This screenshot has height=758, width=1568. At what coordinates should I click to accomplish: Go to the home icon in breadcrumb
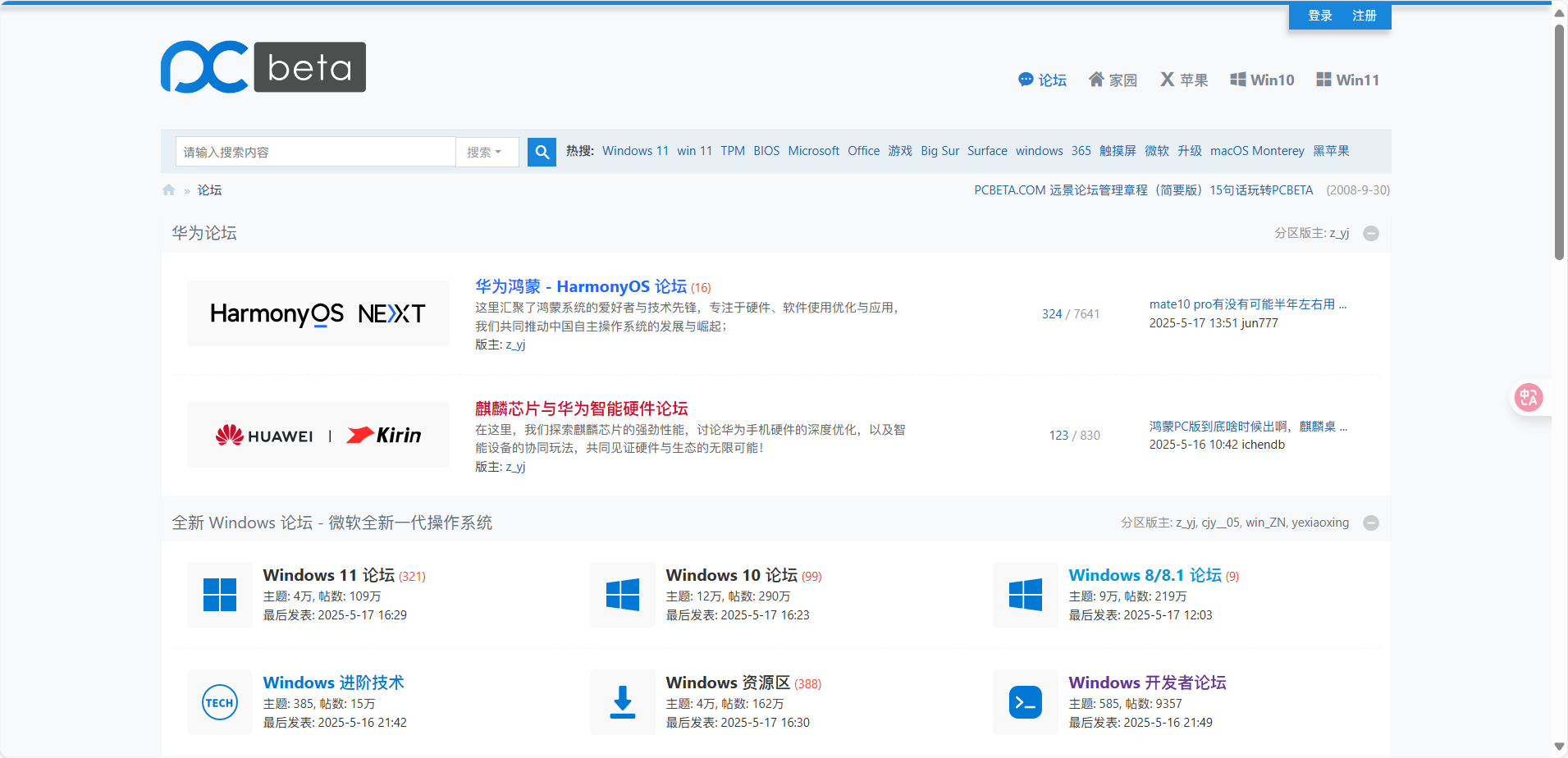[x=169, y=190]
